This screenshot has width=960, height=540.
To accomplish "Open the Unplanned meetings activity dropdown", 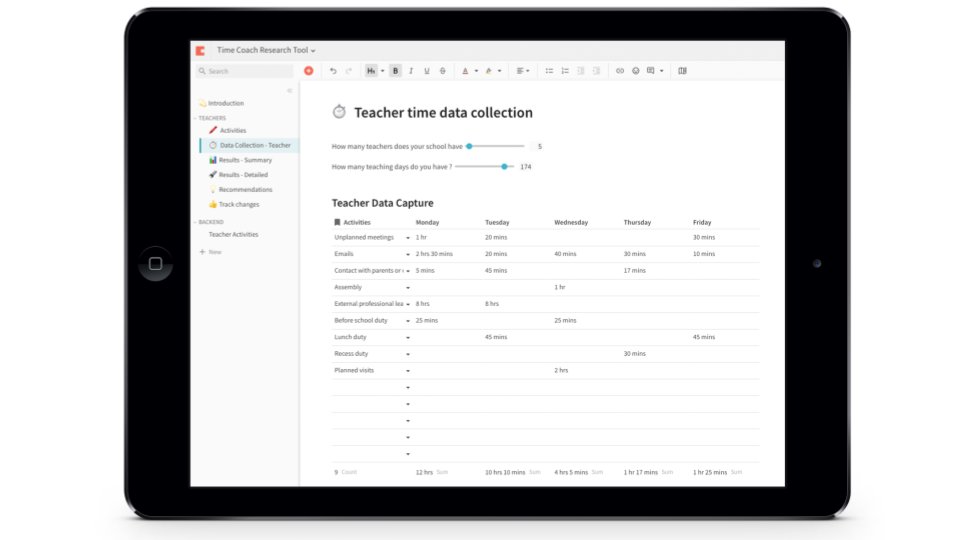I will (408, 238).
